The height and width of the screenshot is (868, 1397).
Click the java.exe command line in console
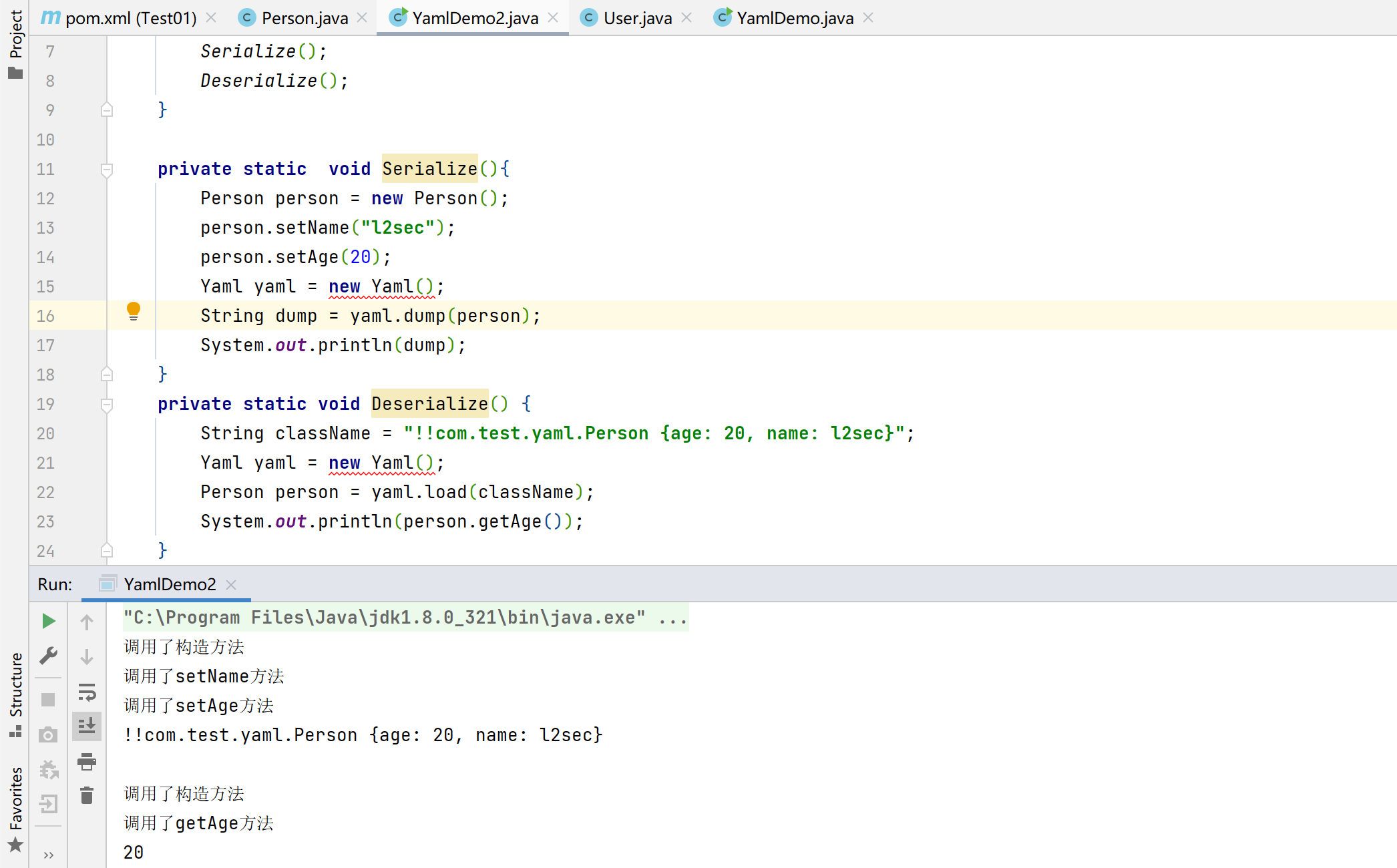[405, 618]
